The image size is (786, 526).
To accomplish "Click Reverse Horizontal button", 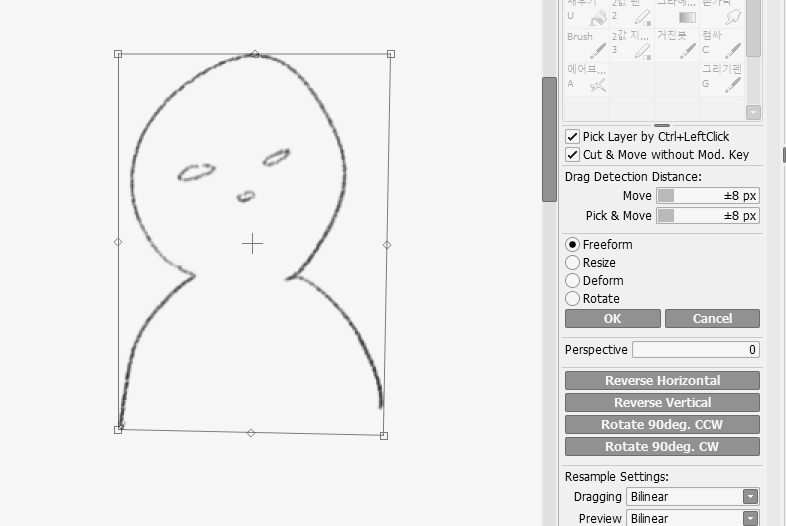I will pos(662,381).
